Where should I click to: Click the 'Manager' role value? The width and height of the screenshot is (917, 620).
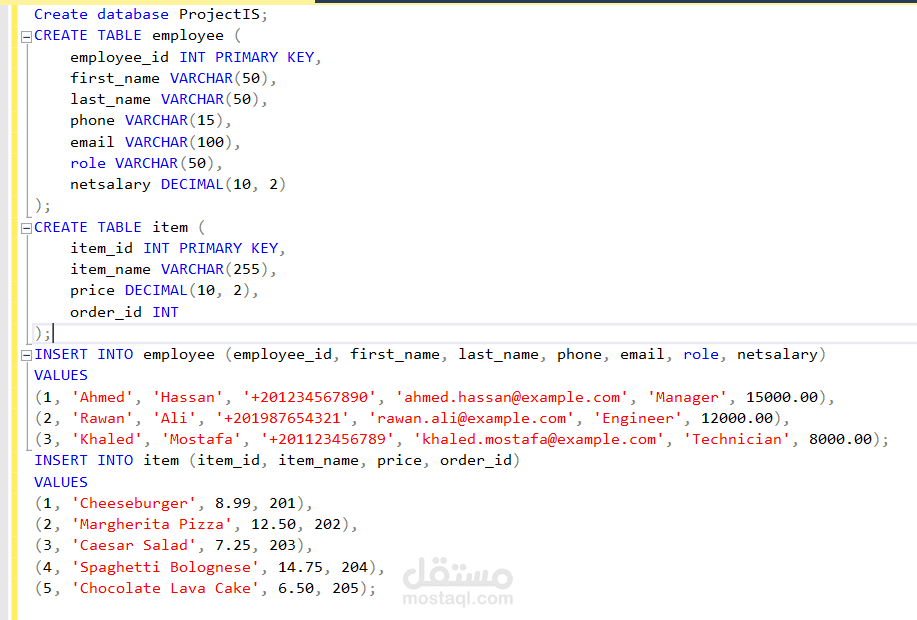pyautogui.click(x=687, y=398)
